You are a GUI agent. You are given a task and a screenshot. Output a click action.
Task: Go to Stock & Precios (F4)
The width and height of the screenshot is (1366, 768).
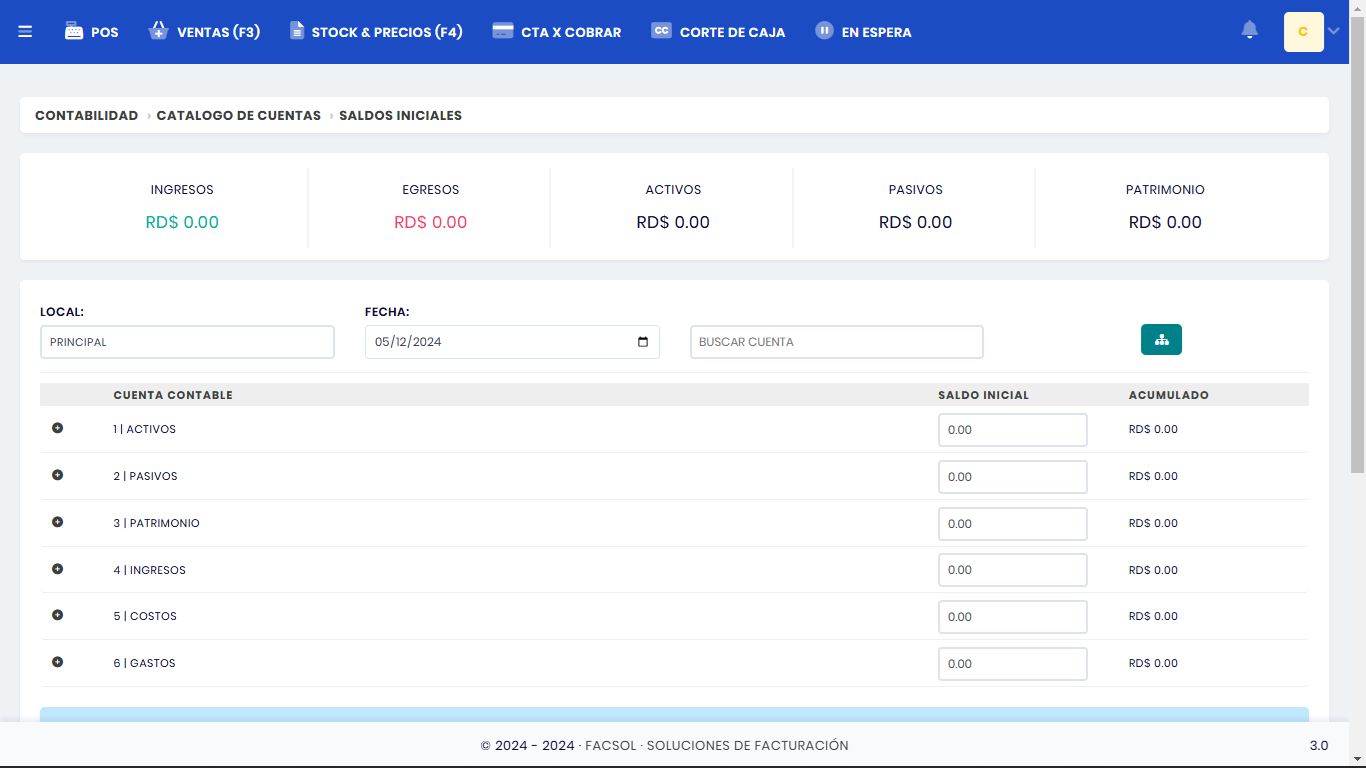click(x=376, y=32)
